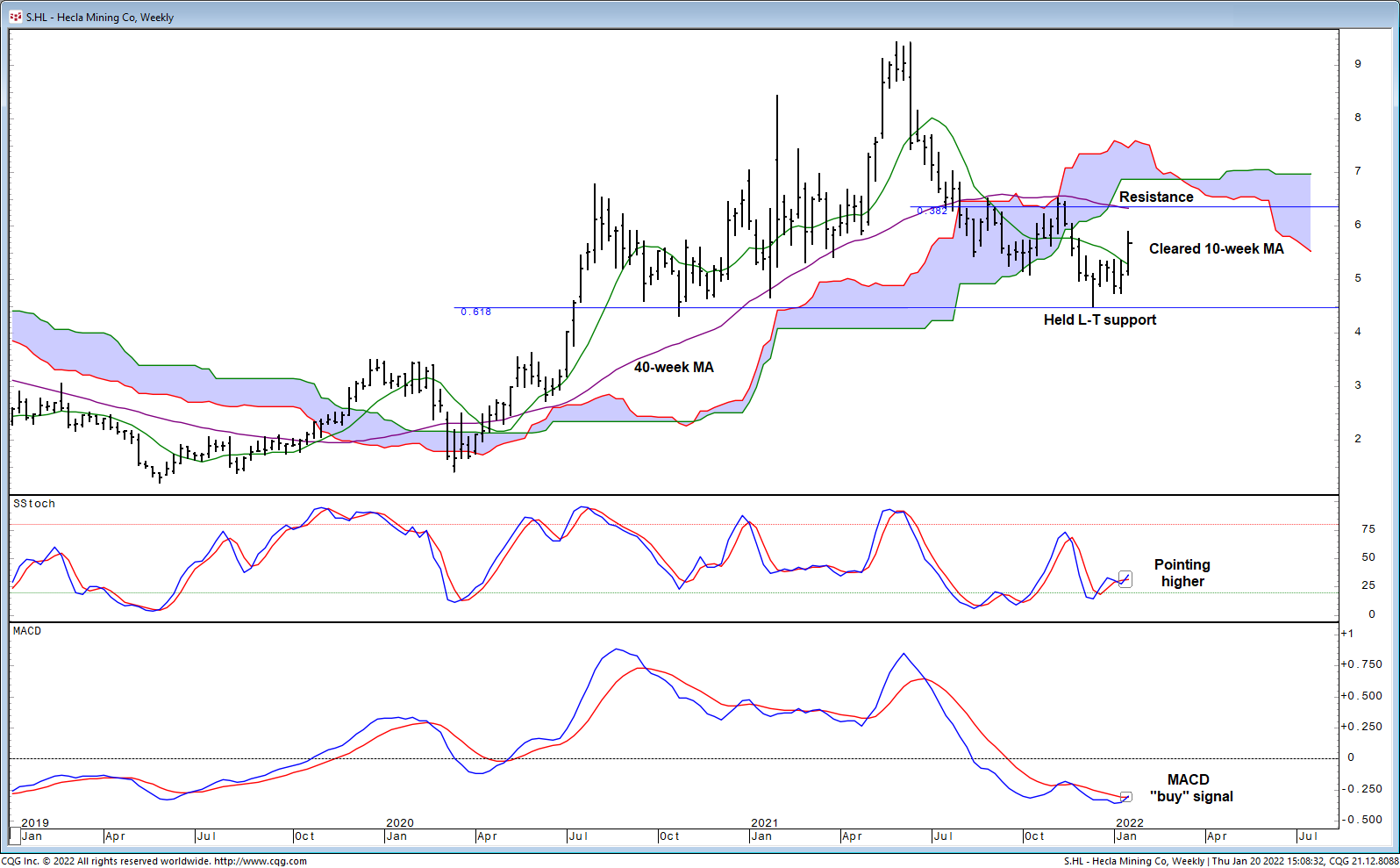Click the SStoch study label
This screenshot has height=868, width=1400.
(34, 504)
